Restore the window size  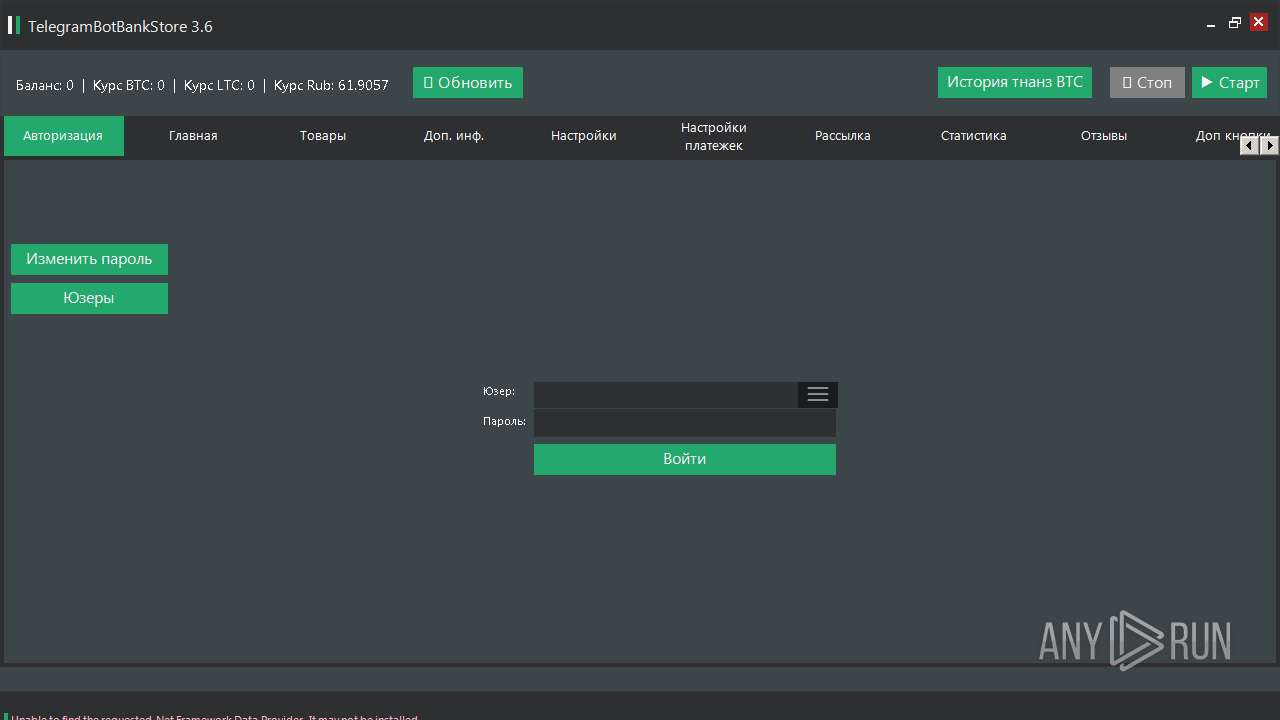[1235, 23]
